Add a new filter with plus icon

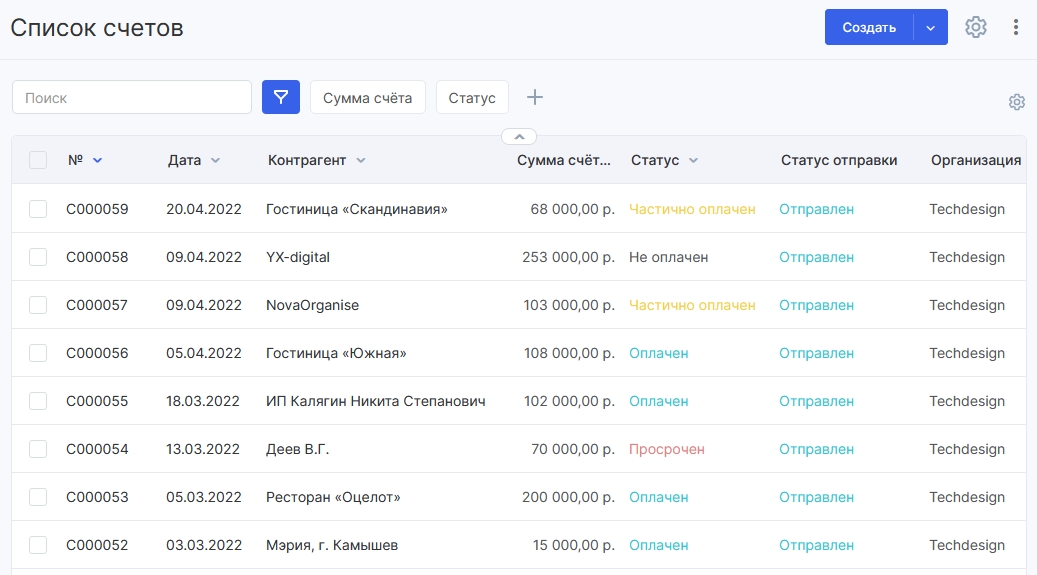coord(534,97)
